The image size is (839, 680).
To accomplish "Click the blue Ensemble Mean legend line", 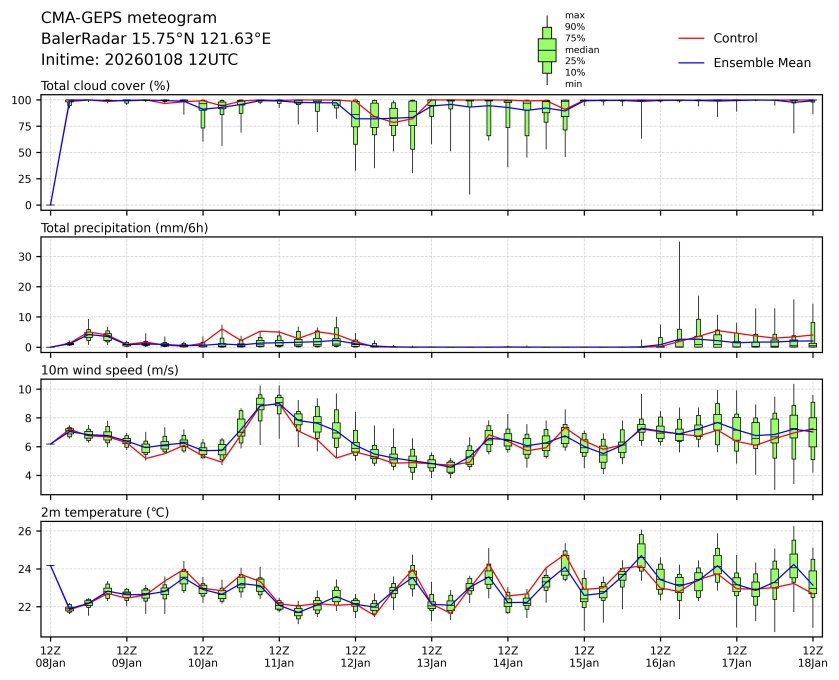I will (693, 62).
